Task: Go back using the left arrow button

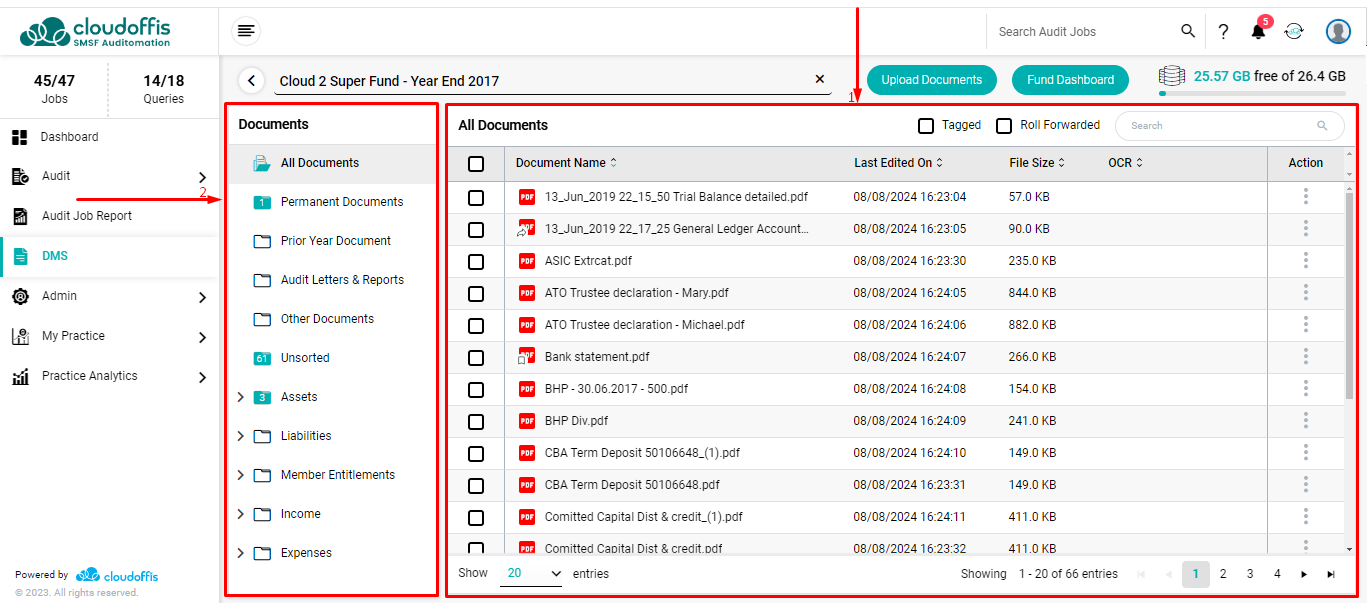Action: pyautogui.click(x=252, y=80)
